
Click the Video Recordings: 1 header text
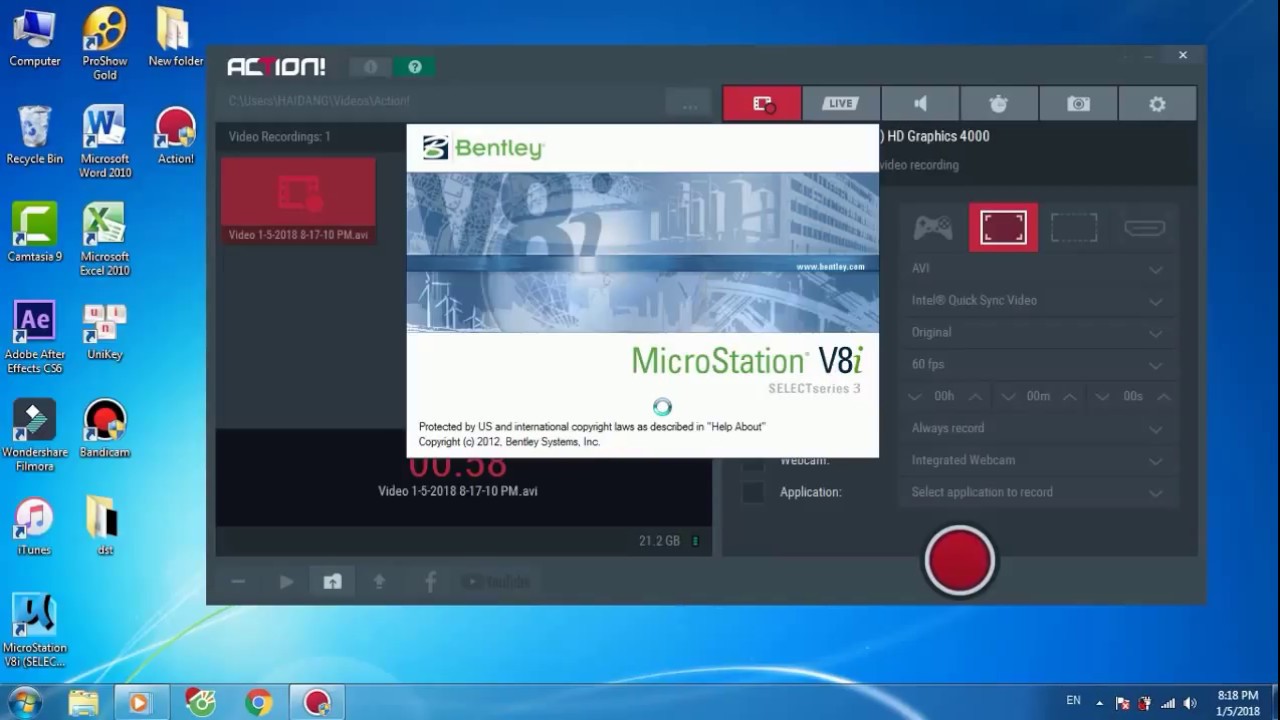click(x=279, y=136)
